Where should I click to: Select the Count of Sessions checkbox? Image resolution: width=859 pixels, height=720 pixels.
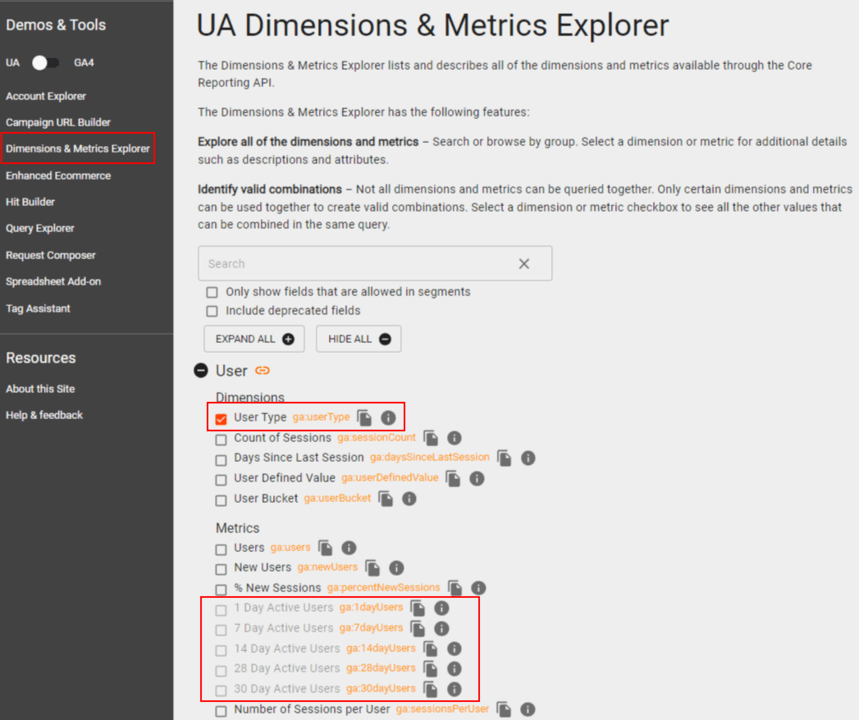(221, 439)
